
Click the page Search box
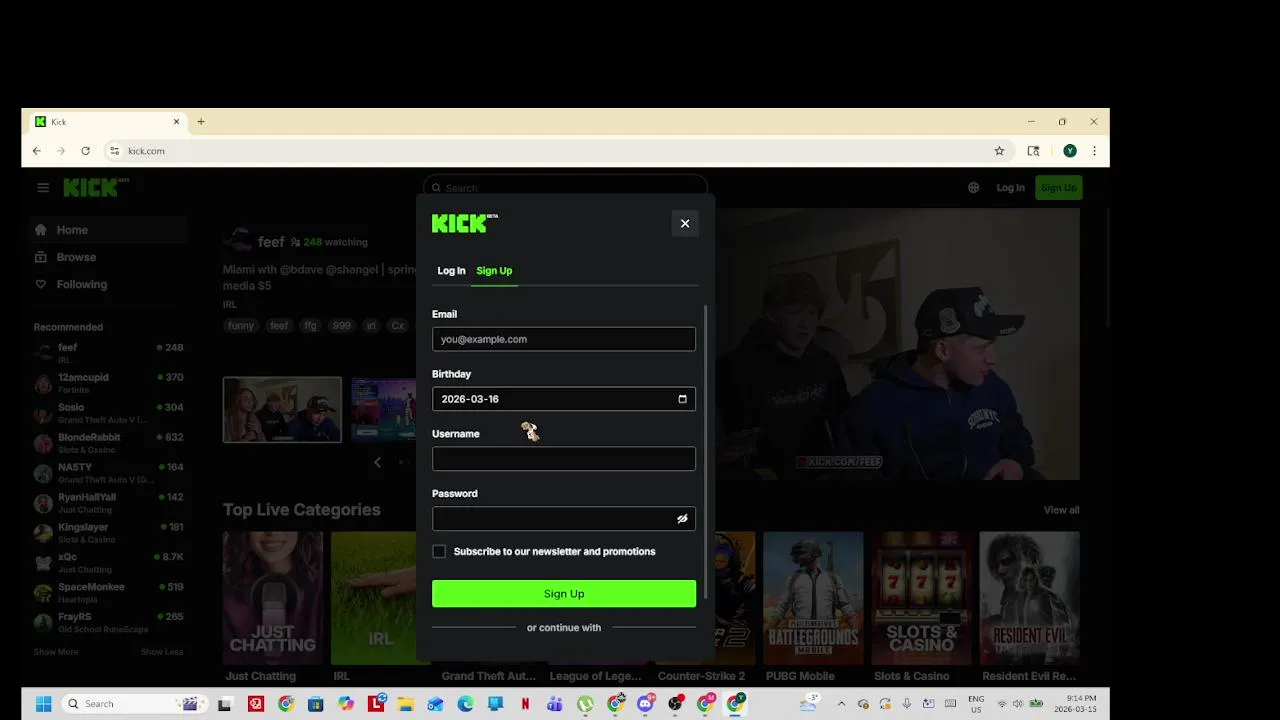point(565,188)
